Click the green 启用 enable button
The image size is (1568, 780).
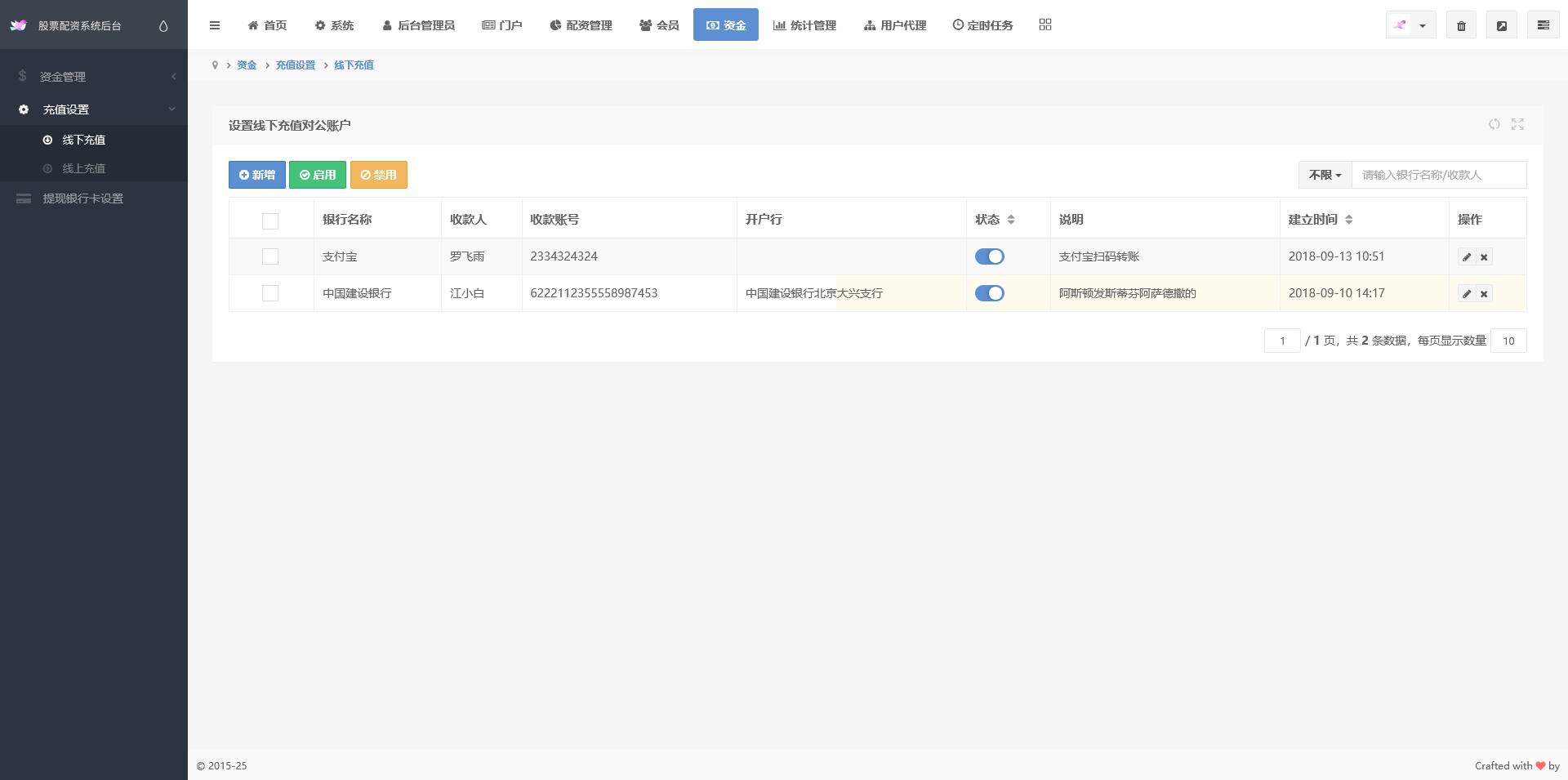(318, 175)
